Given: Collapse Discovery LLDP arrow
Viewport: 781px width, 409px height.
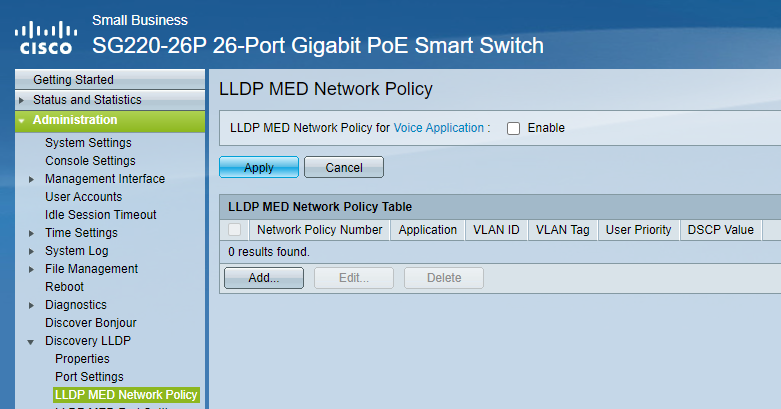Looking at the screenshot, I should [x=31, y=342].
